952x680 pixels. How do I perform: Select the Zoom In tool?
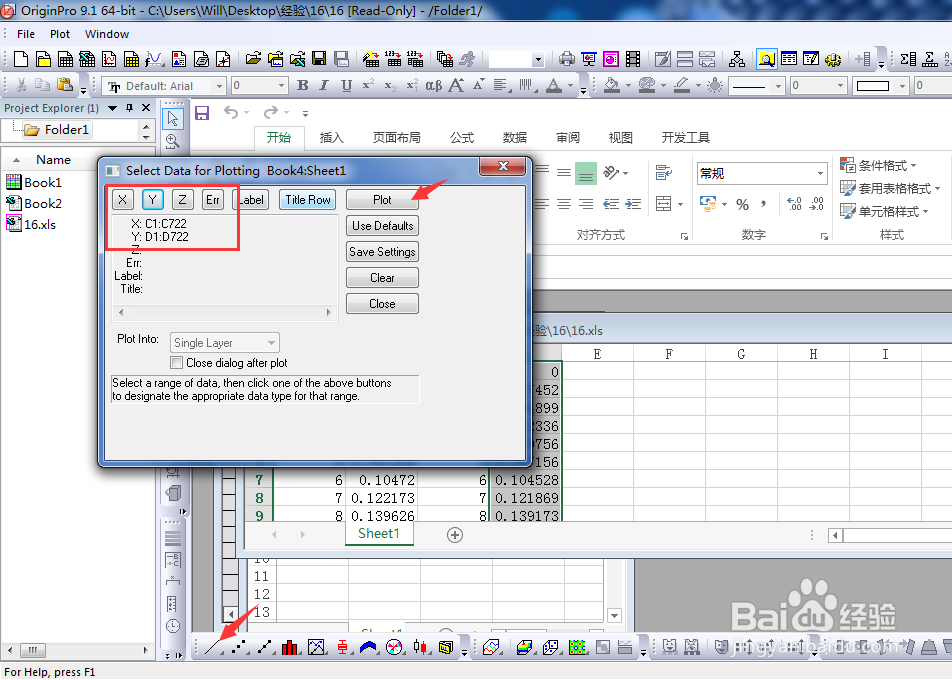pos(173,141)
